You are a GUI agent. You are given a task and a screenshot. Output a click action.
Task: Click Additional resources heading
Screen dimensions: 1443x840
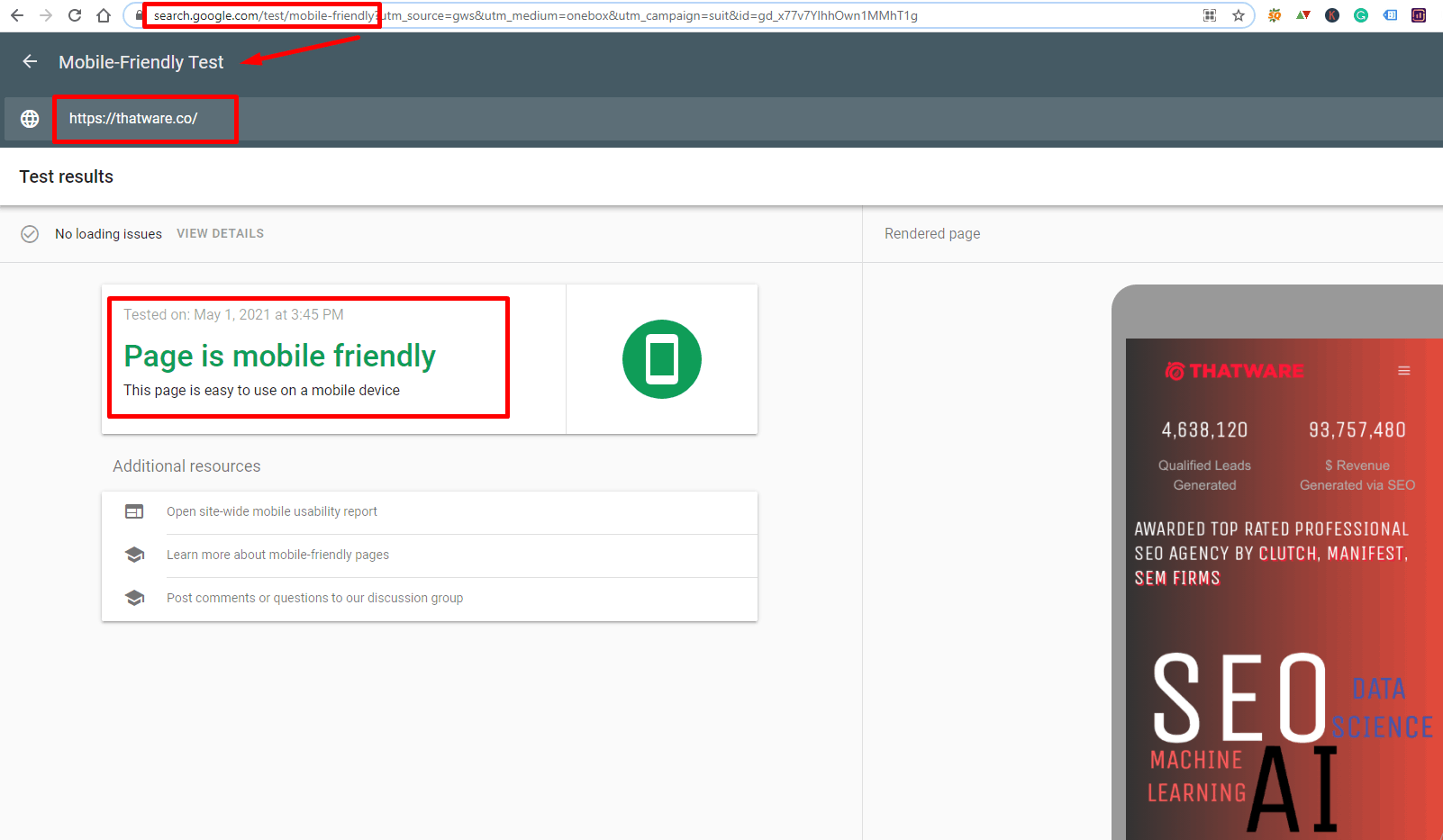tap(186, 466)
